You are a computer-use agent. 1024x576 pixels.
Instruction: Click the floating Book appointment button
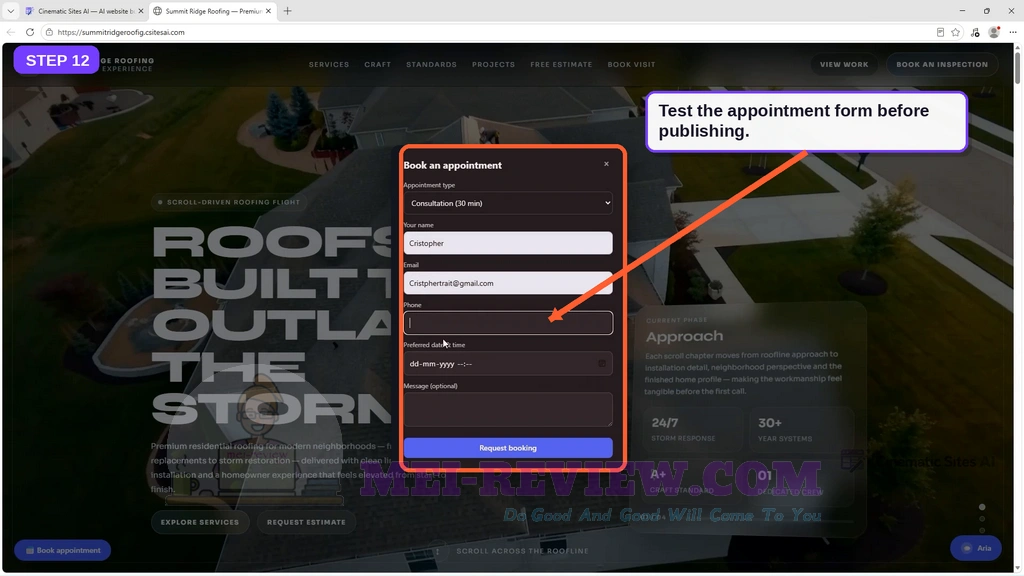[x=63, y=551]
